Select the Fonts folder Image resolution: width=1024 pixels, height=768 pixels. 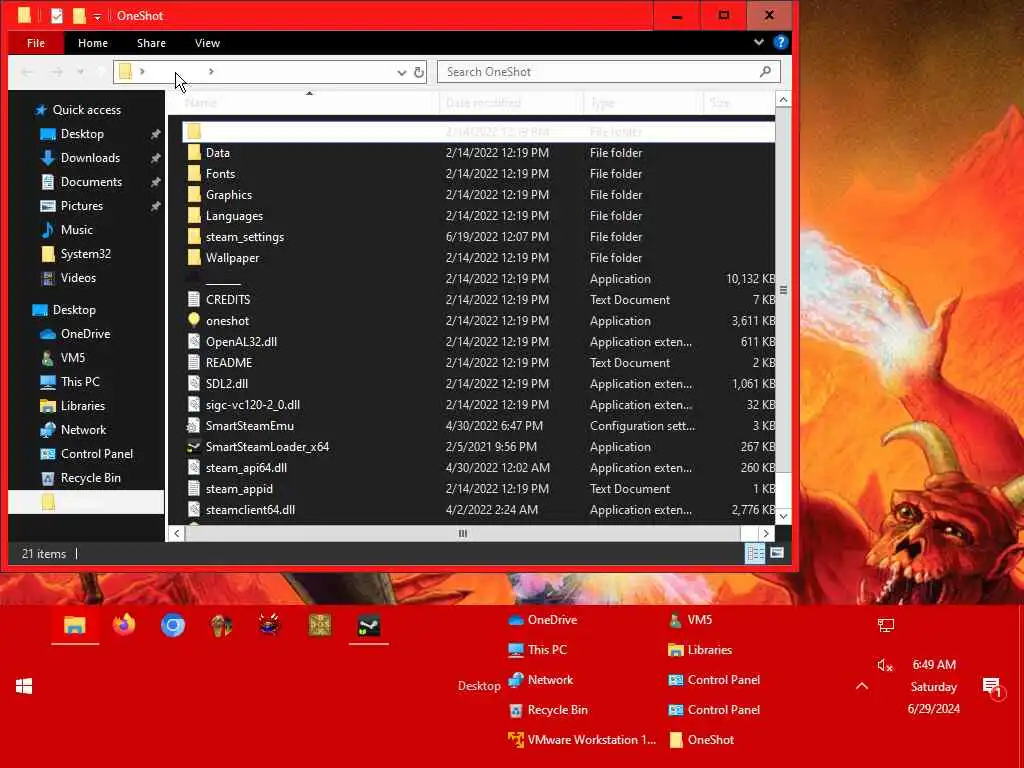pos(220,174)
